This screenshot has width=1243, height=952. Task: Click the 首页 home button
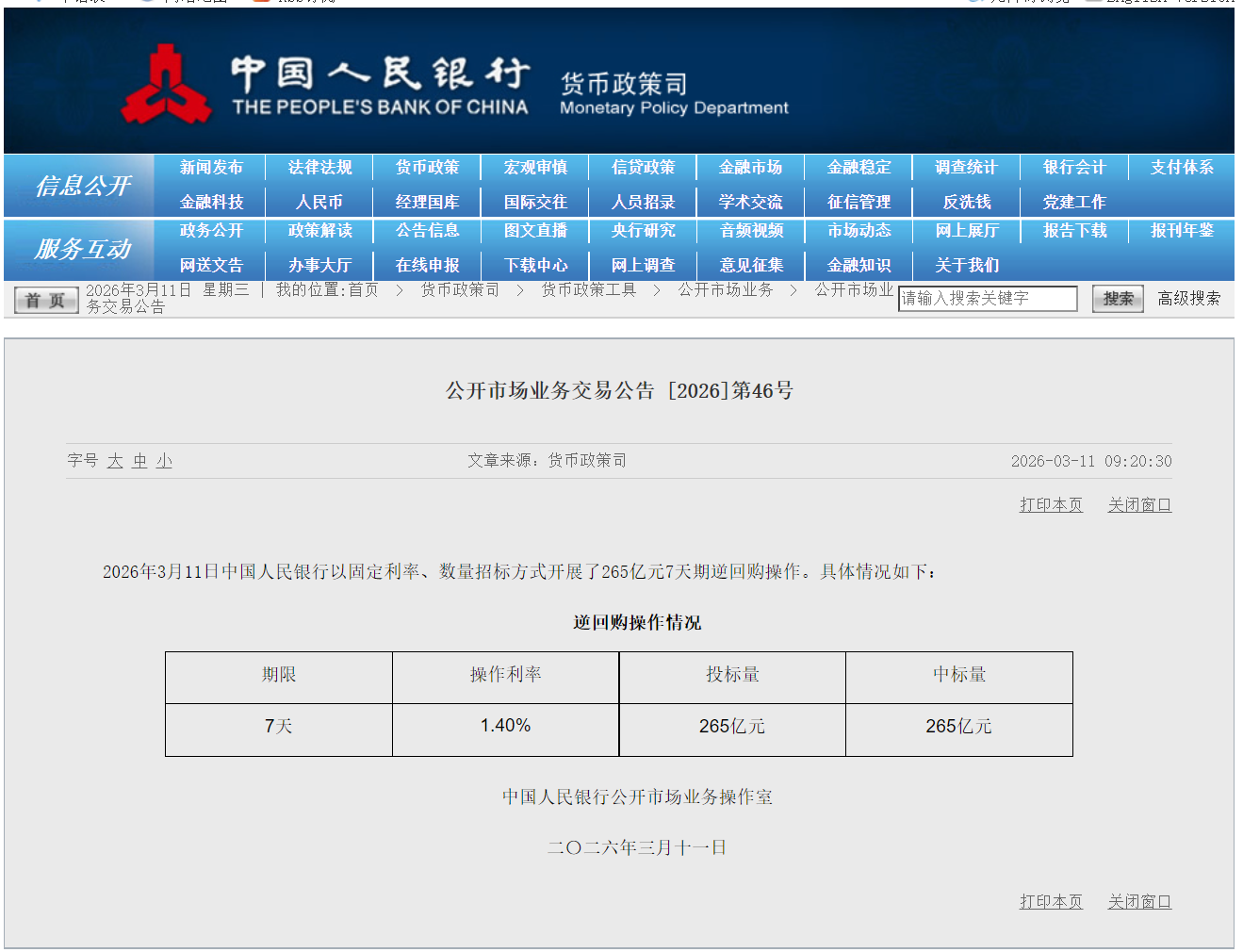coord(46,301)
